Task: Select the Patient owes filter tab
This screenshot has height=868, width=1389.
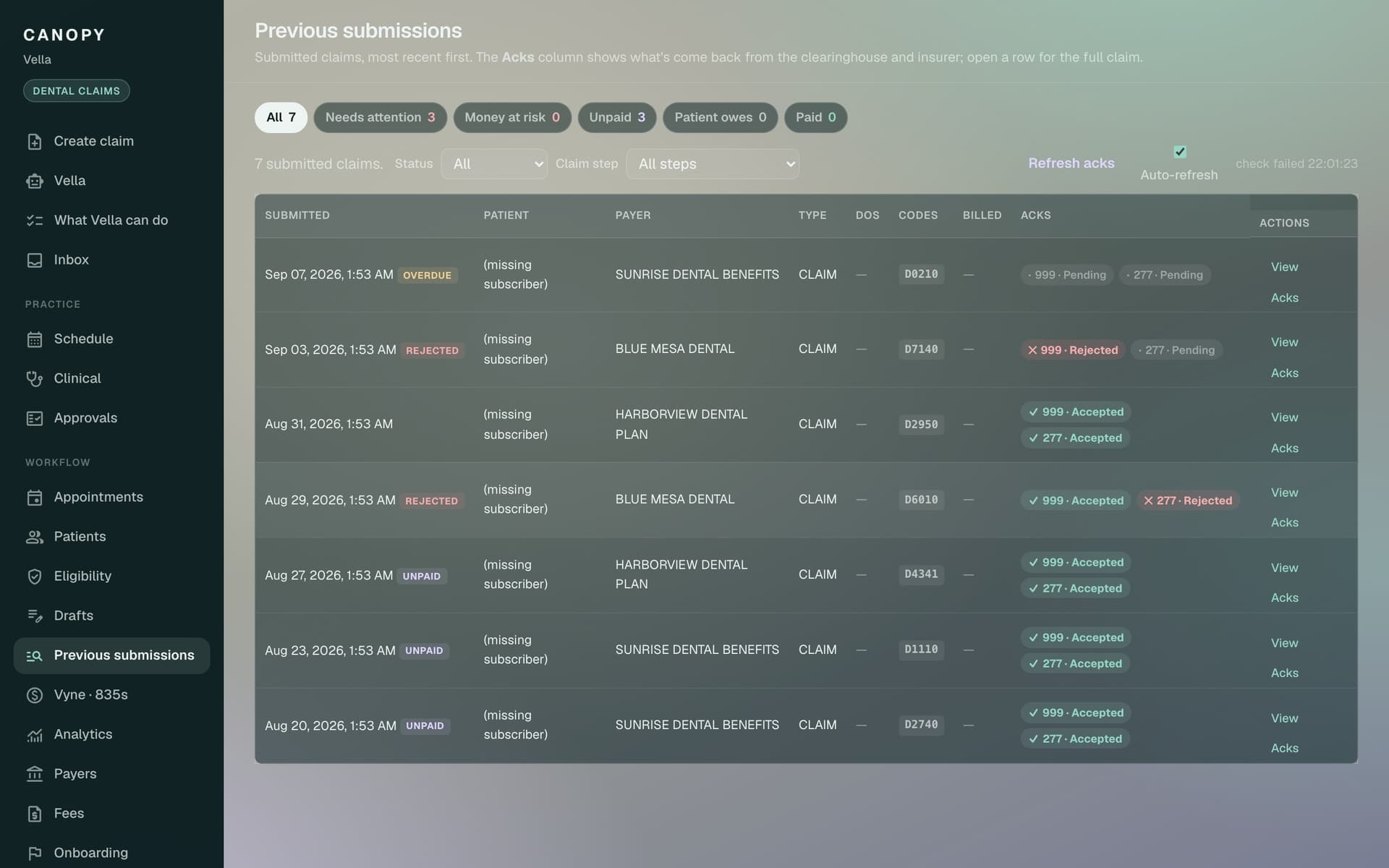Action: [720, 117]
